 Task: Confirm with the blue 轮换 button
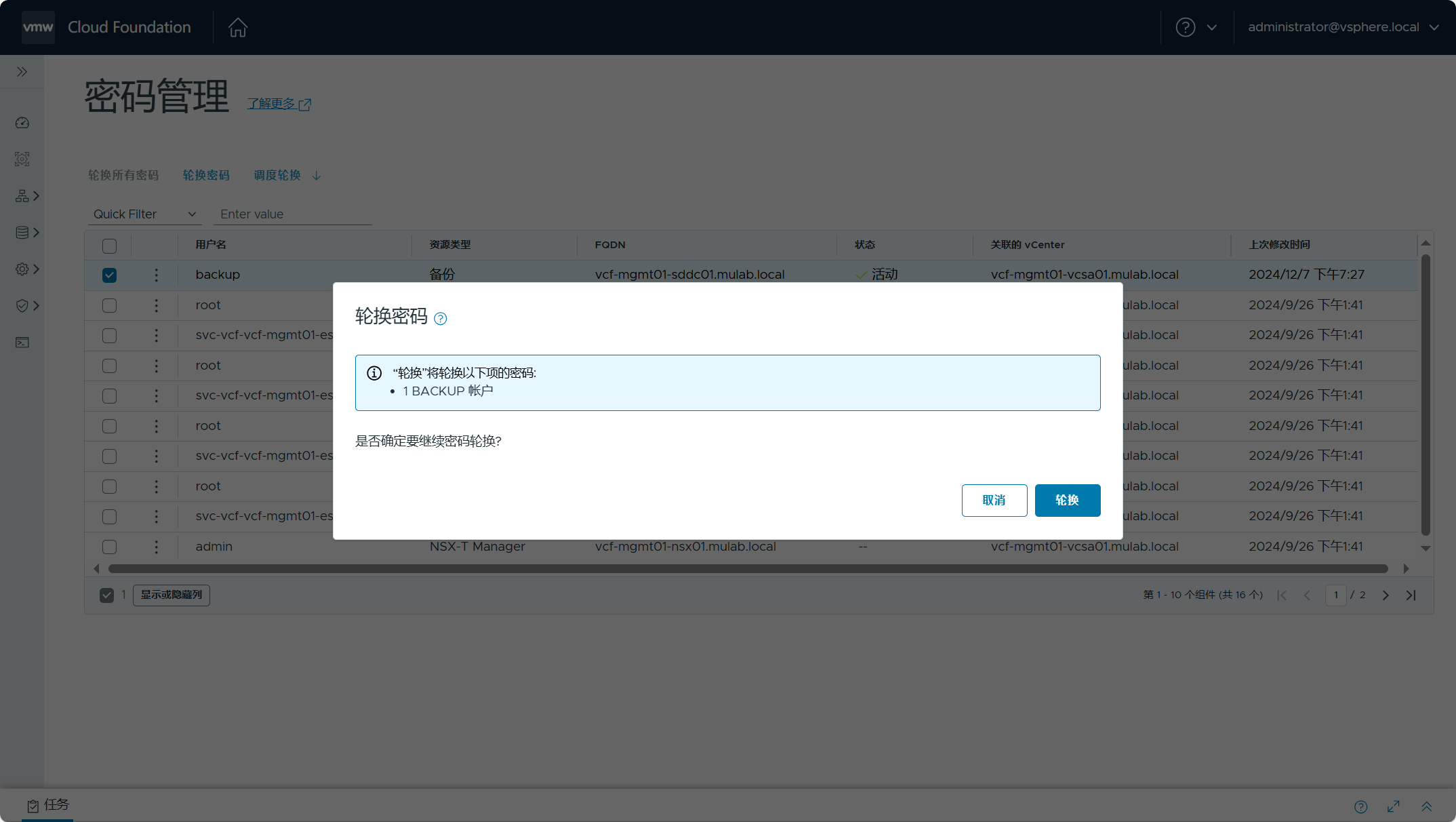click(x=1068, y=501)
